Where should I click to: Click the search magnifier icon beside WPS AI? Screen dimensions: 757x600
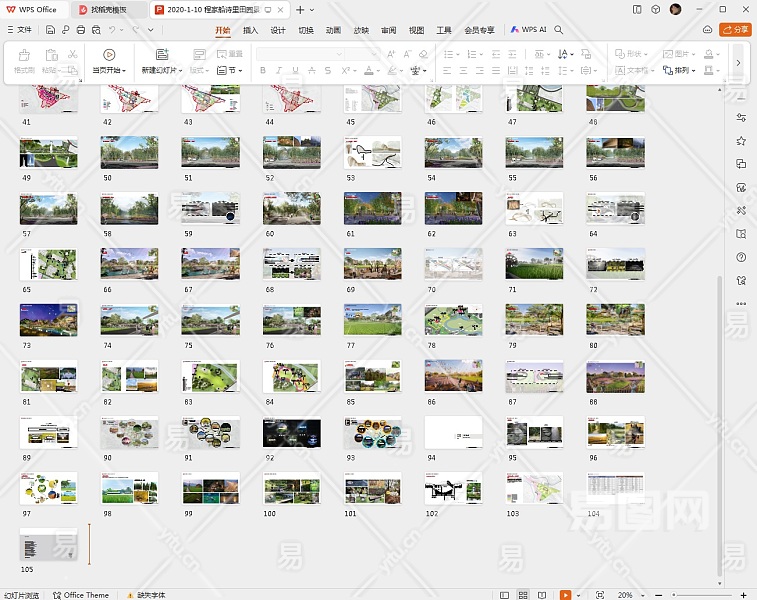click(x=559, y=30)
